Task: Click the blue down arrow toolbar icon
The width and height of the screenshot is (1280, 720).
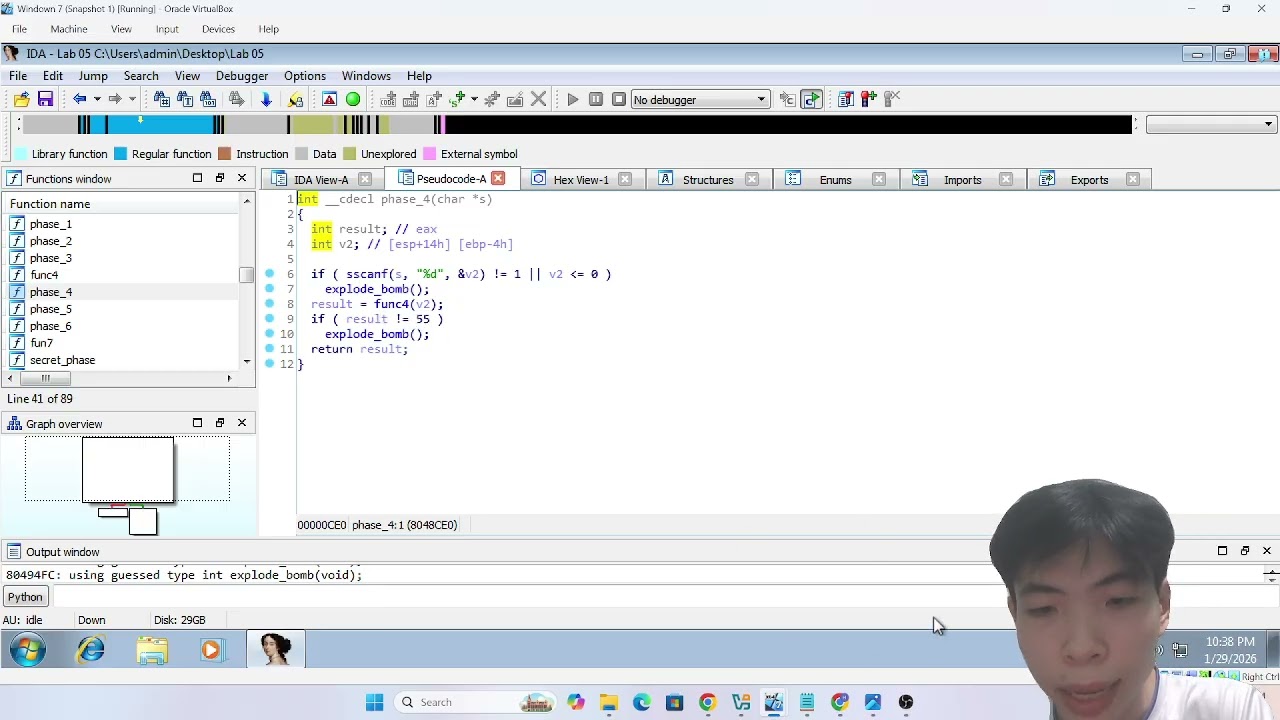Action: point(266,99)
